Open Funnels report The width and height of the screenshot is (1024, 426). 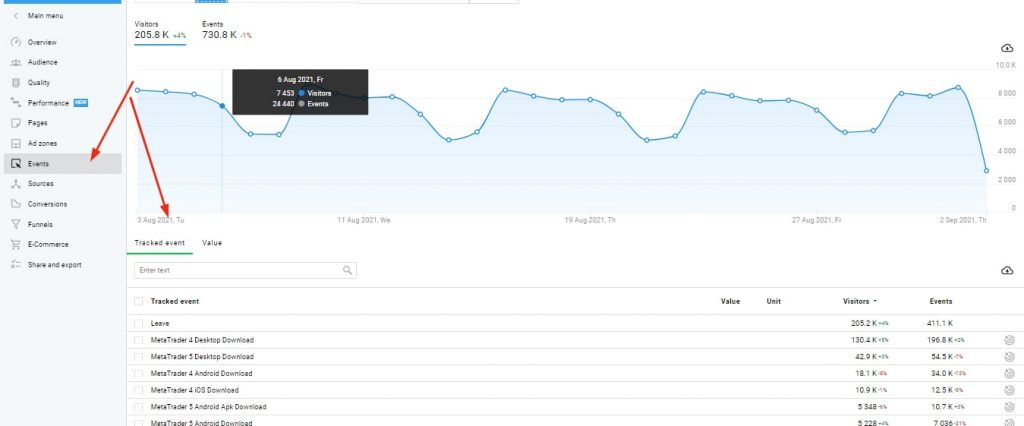pyautogui.click(x=40, y=225)
